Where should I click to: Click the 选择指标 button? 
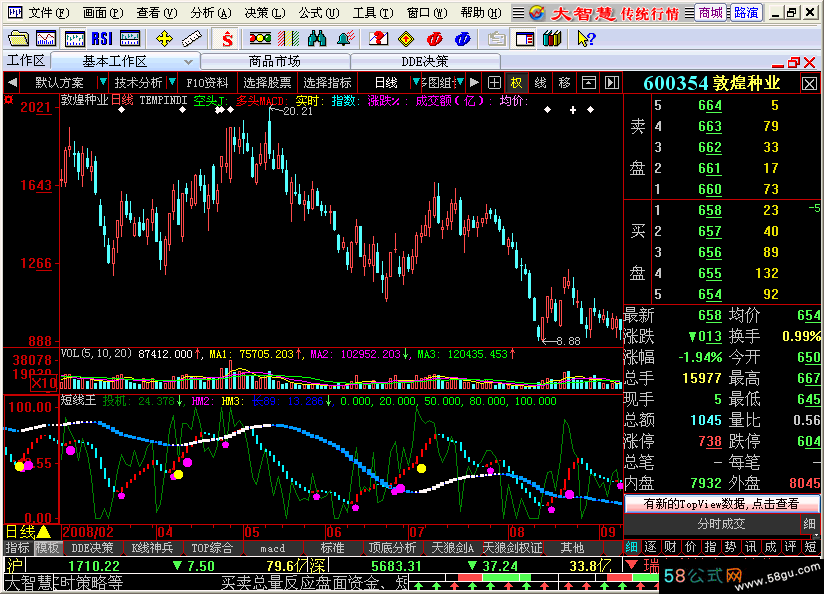pyautogui.click(x=327, y=83)
